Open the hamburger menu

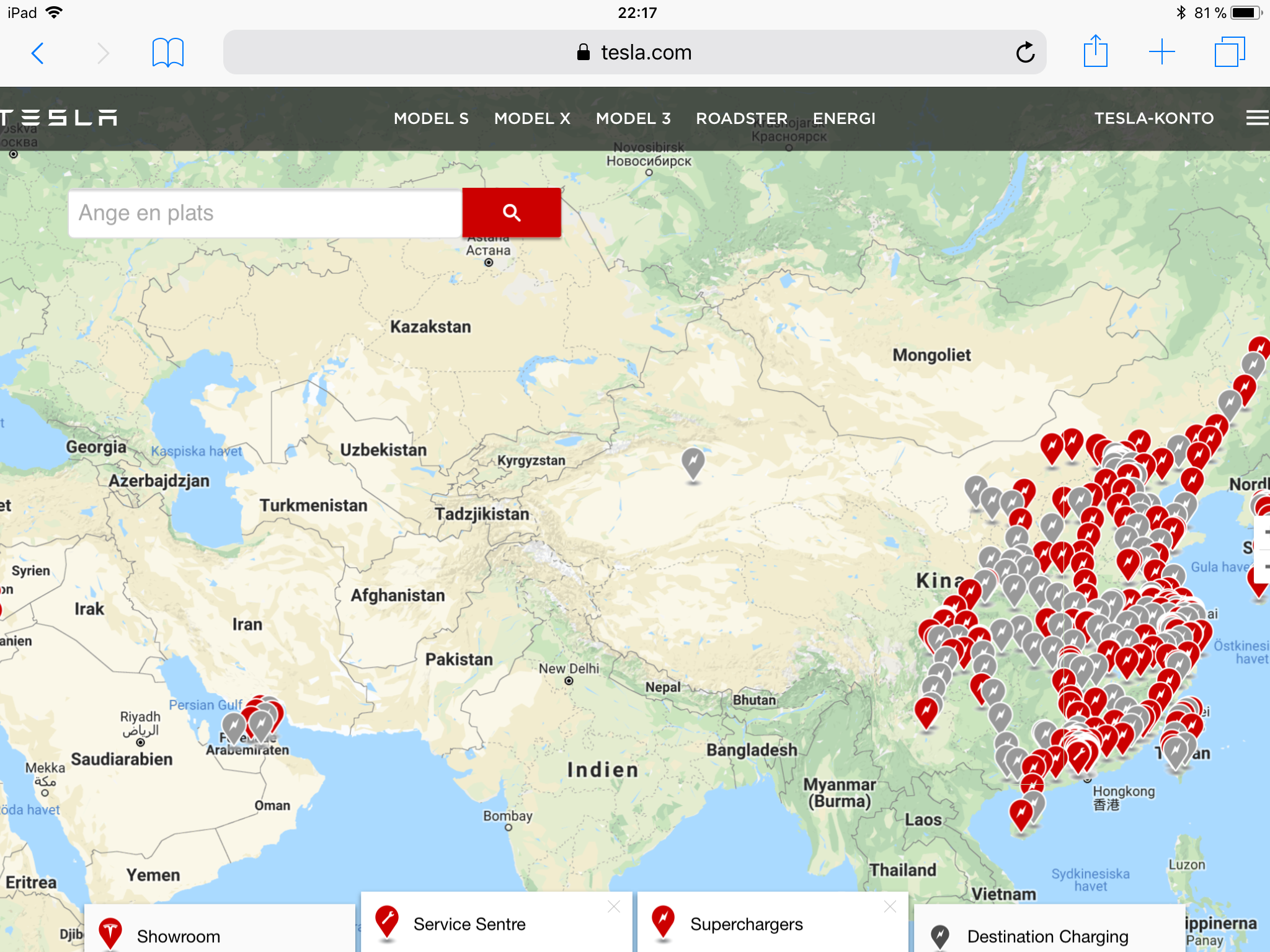click(x=1258, y=118)
